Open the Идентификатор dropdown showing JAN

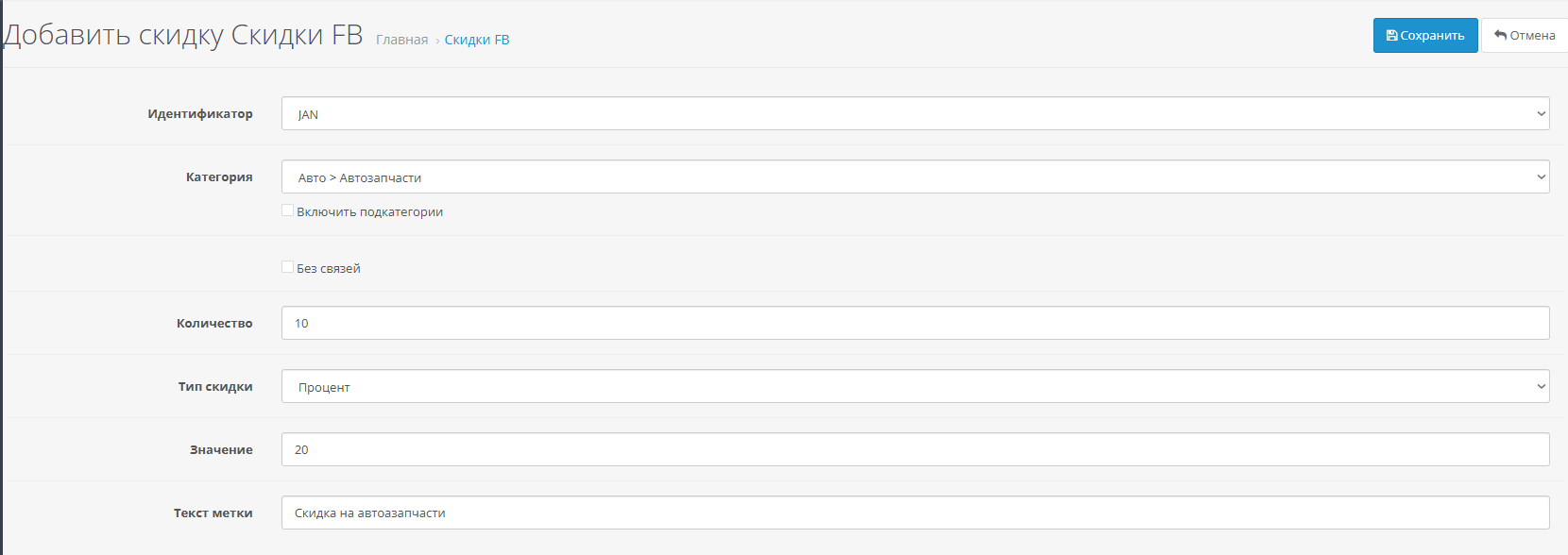click(x=915, y=113)
